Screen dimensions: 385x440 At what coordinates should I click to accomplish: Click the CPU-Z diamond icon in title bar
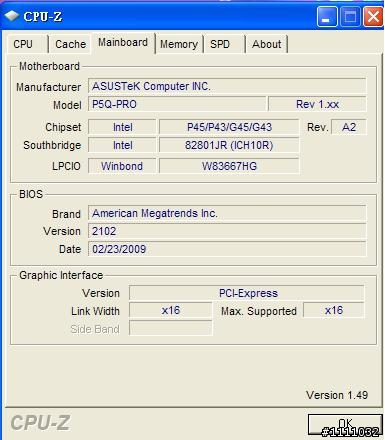[12, 15]
